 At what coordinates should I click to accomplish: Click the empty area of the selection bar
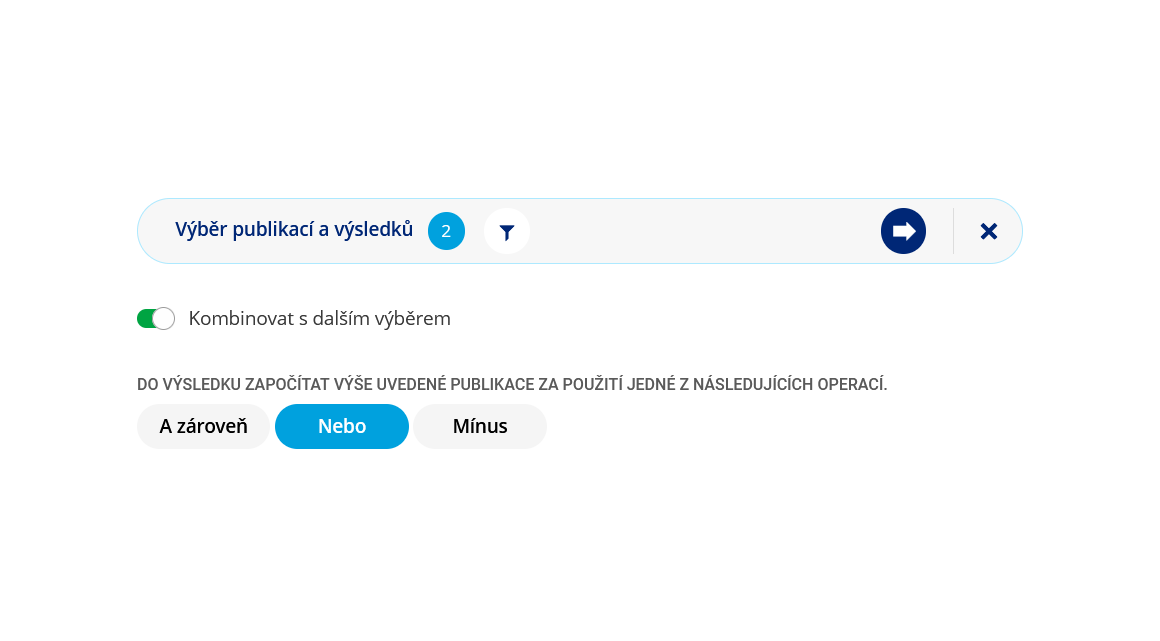pyautogui.click(x=700, y=231)
